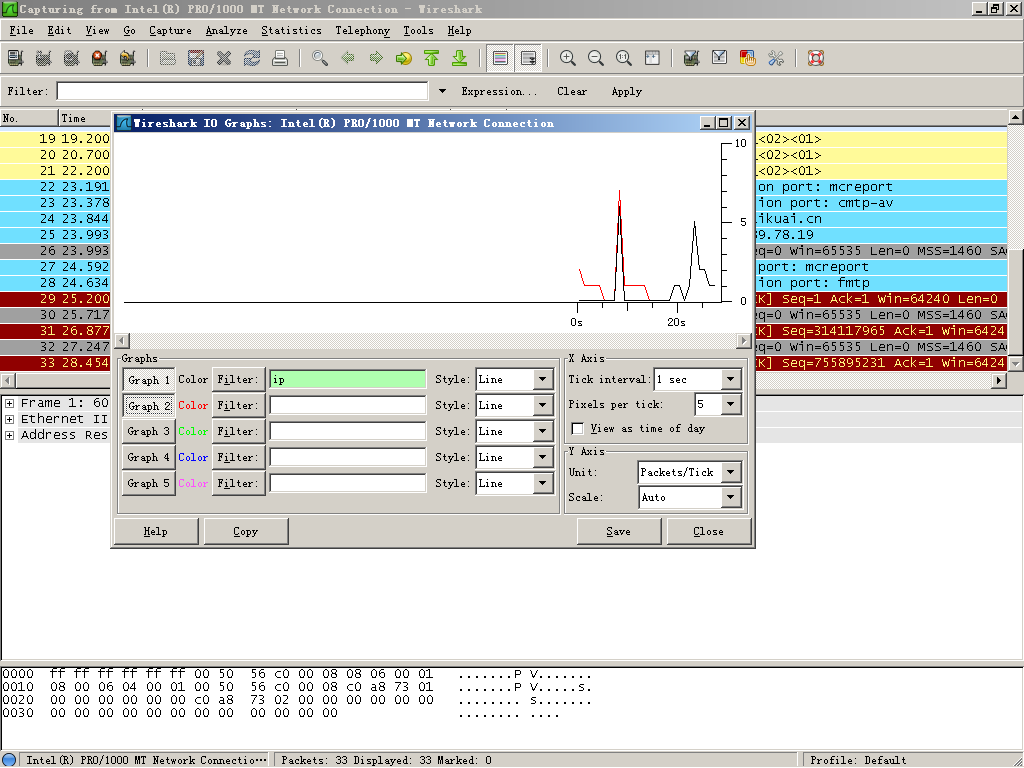The height and width of the screenshot is (768, 1024).
Task: Close the capture file toolbar icon
Action: tap(224, 58)
